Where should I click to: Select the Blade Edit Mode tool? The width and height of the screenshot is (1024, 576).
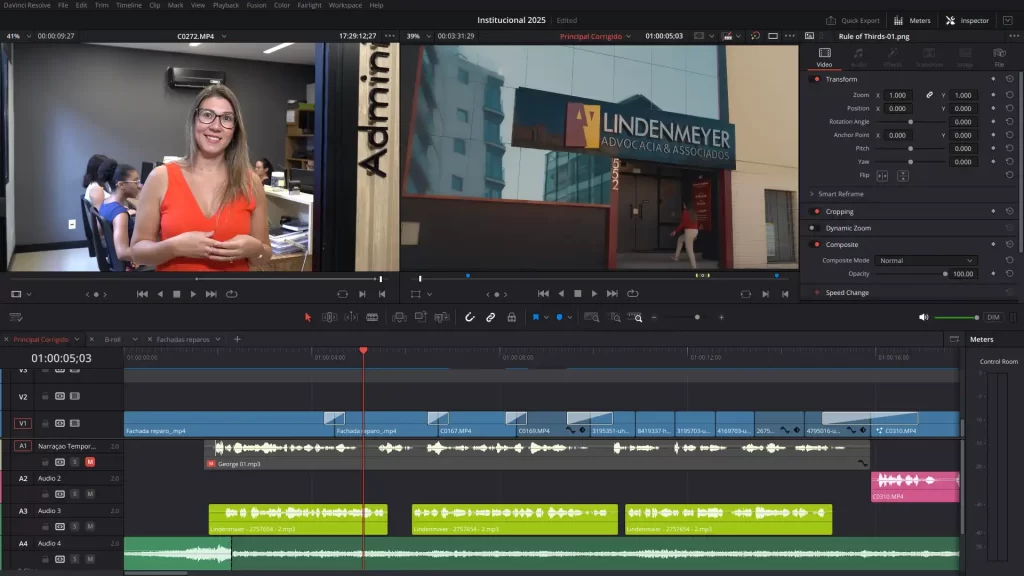pyautogui.click(x=372, y=317)
